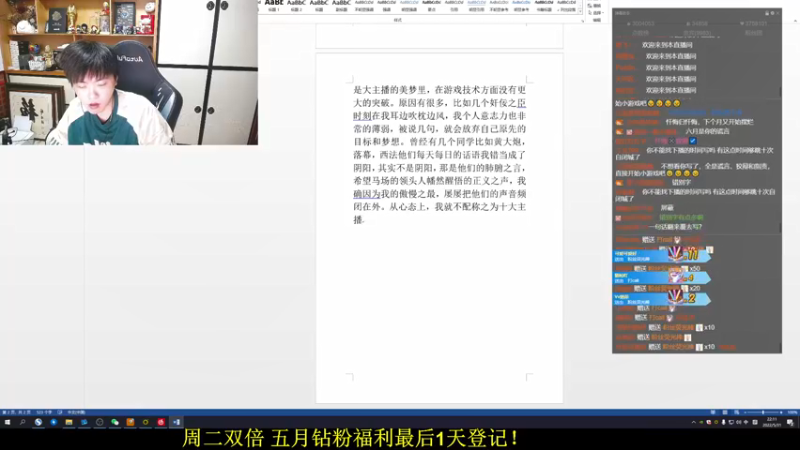Click the zoom out minus button
Screen dimensions: 800x450
click(745, 412)
